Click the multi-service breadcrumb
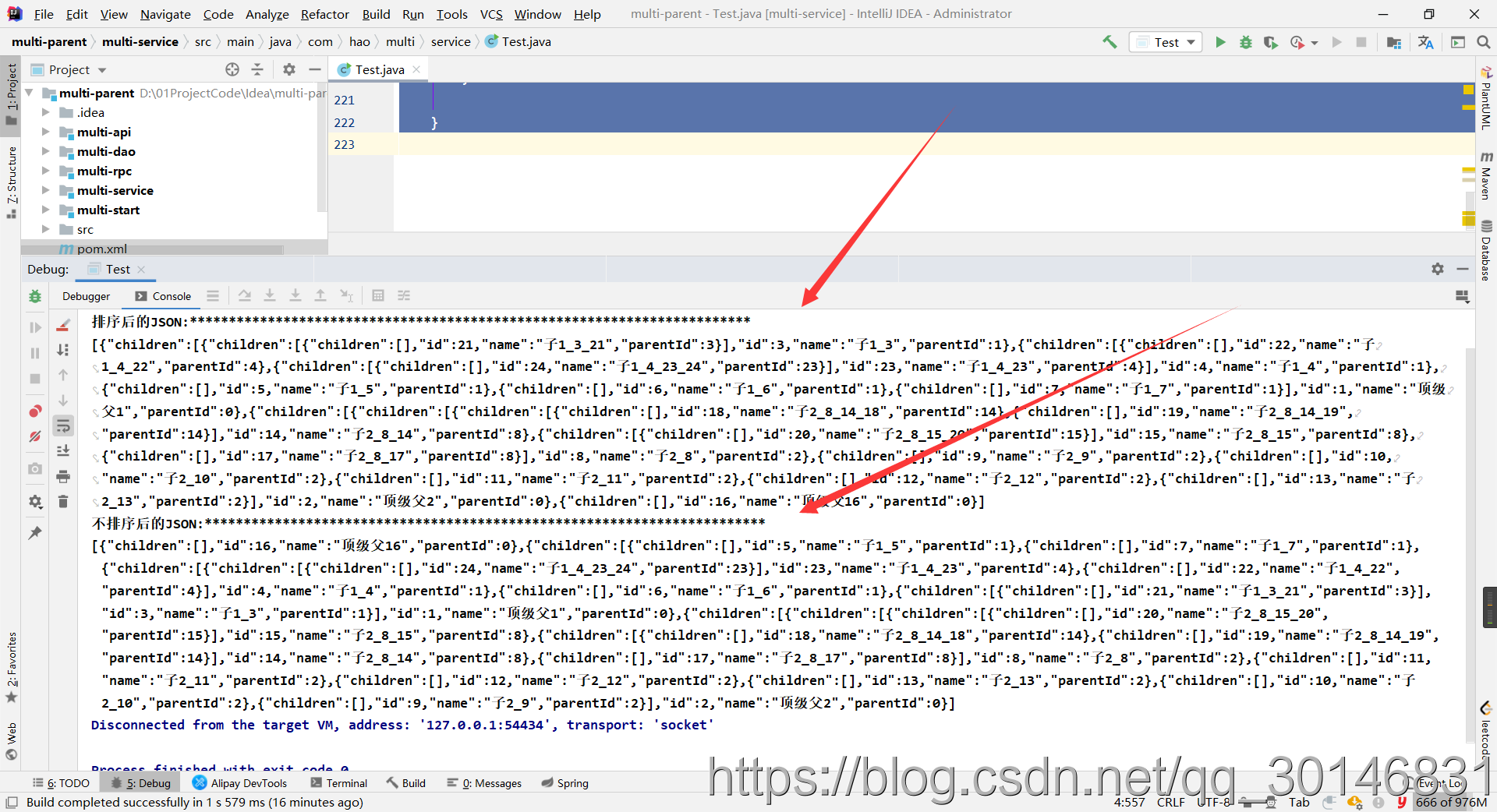This screenshot has width=1497, height=812. (140, 42)
